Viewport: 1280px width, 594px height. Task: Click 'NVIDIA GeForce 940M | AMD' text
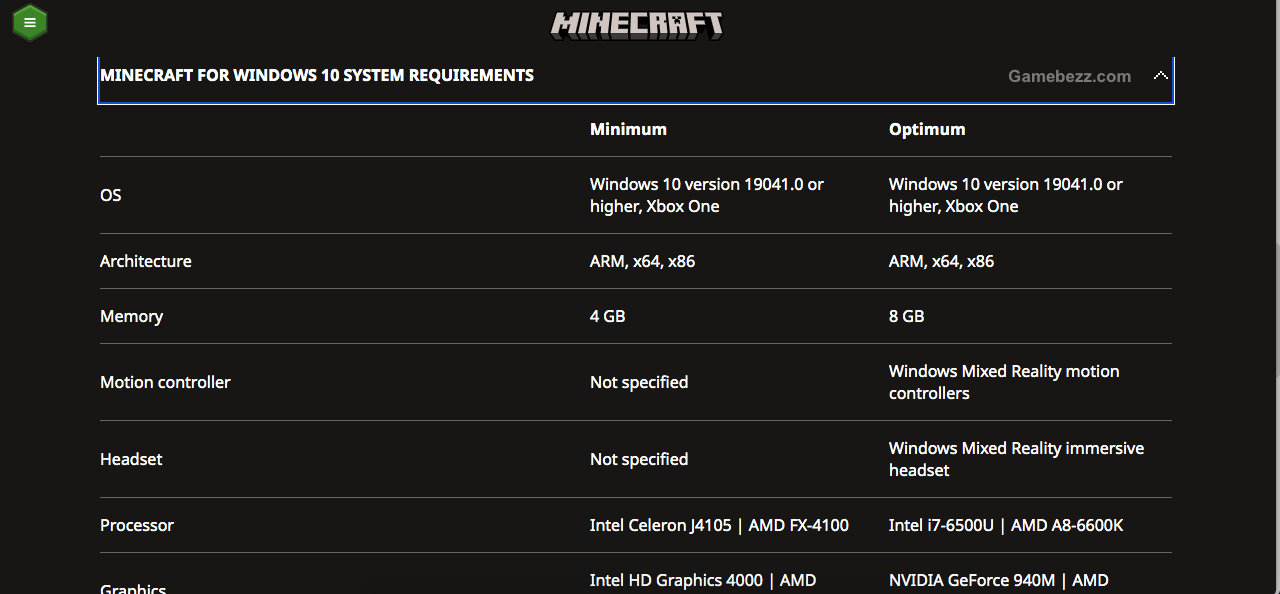(999, 580)
